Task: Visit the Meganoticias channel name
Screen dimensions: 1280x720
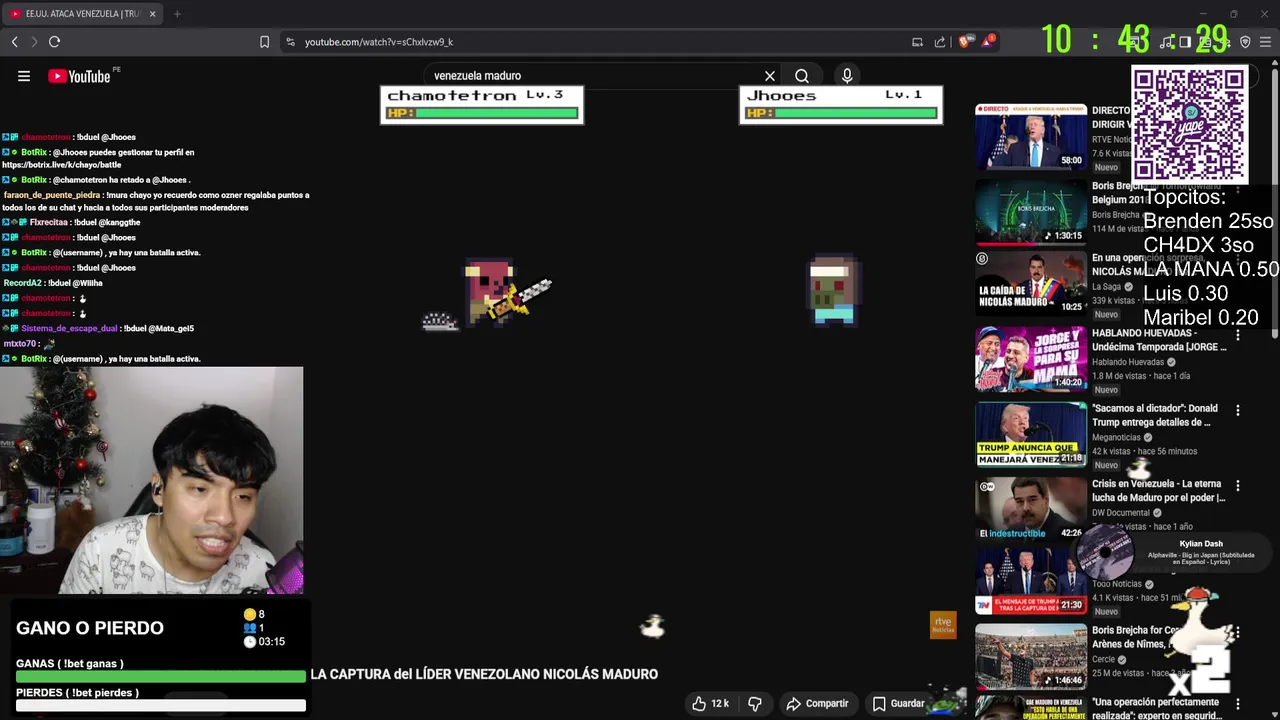Action: click(x=1117, y=437)
